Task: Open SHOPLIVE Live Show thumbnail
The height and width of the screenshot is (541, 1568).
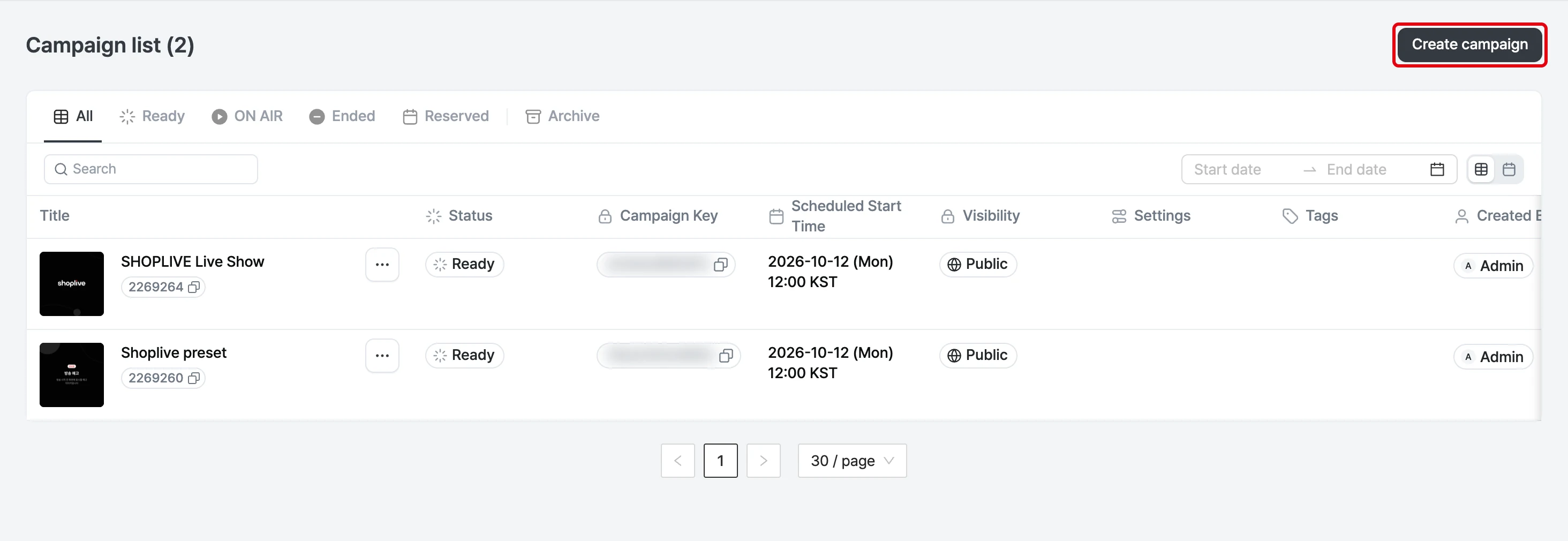Action: click(72, 283)
